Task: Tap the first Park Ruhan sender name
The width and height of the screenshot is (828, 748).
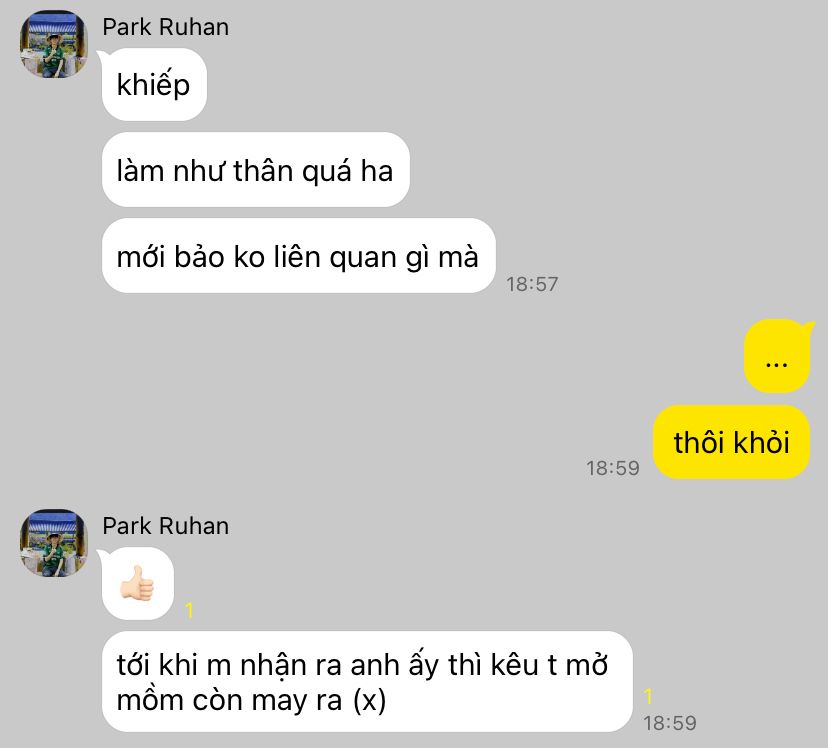Action: tap(165, 27)
